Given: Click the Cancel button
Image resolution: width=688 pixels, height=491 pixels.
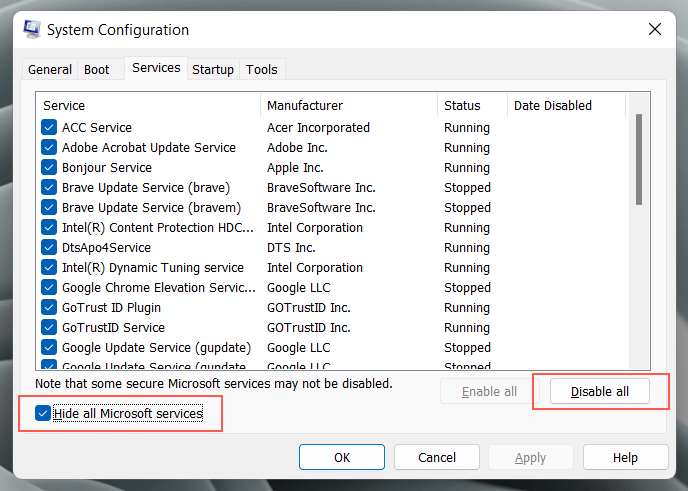Looking at the screenshot, I should click(x=437, y=457).
